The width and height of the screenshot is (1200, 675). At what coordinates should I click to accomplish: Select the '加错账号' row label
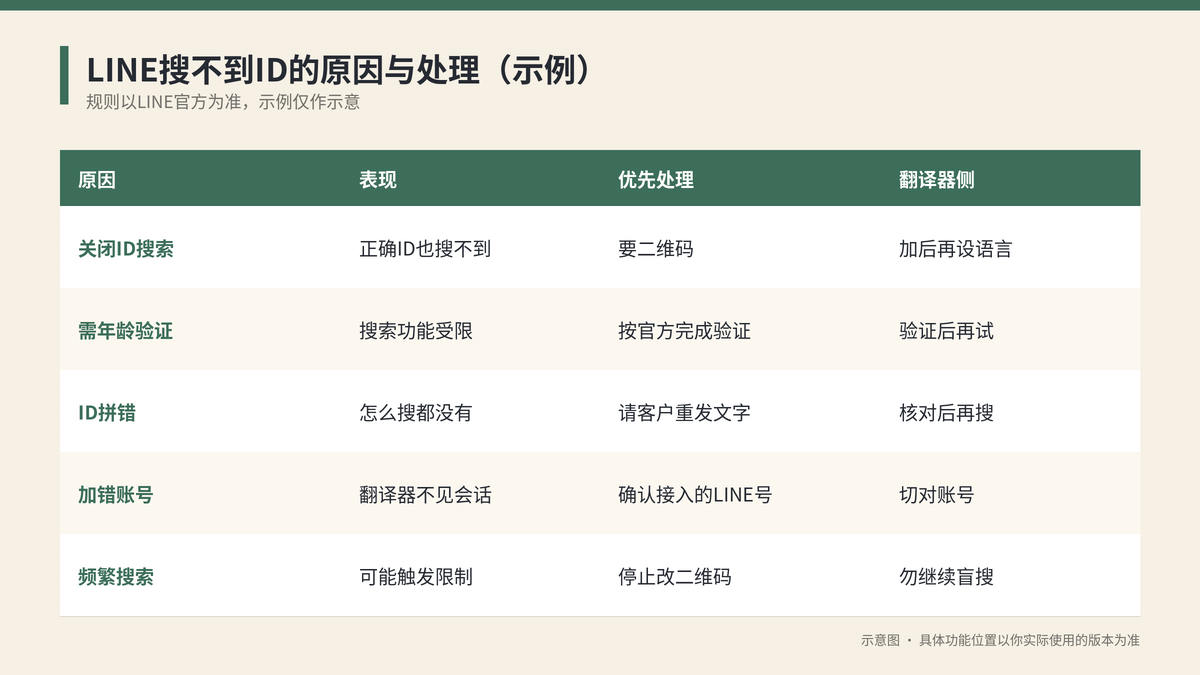[116, 495]
